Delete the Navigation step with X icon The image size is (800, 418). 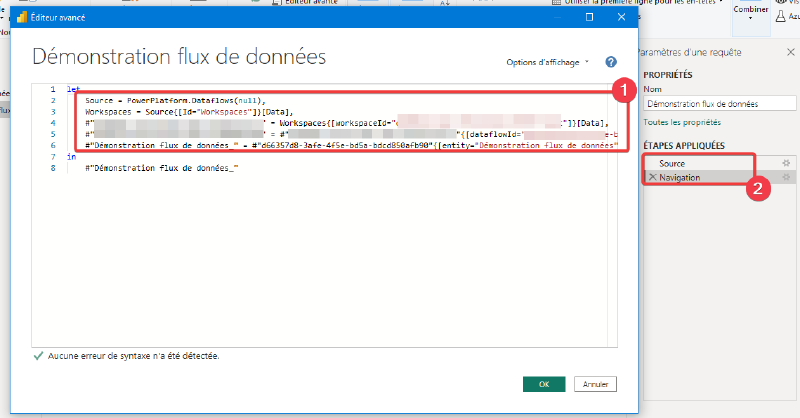coord(653,177)
